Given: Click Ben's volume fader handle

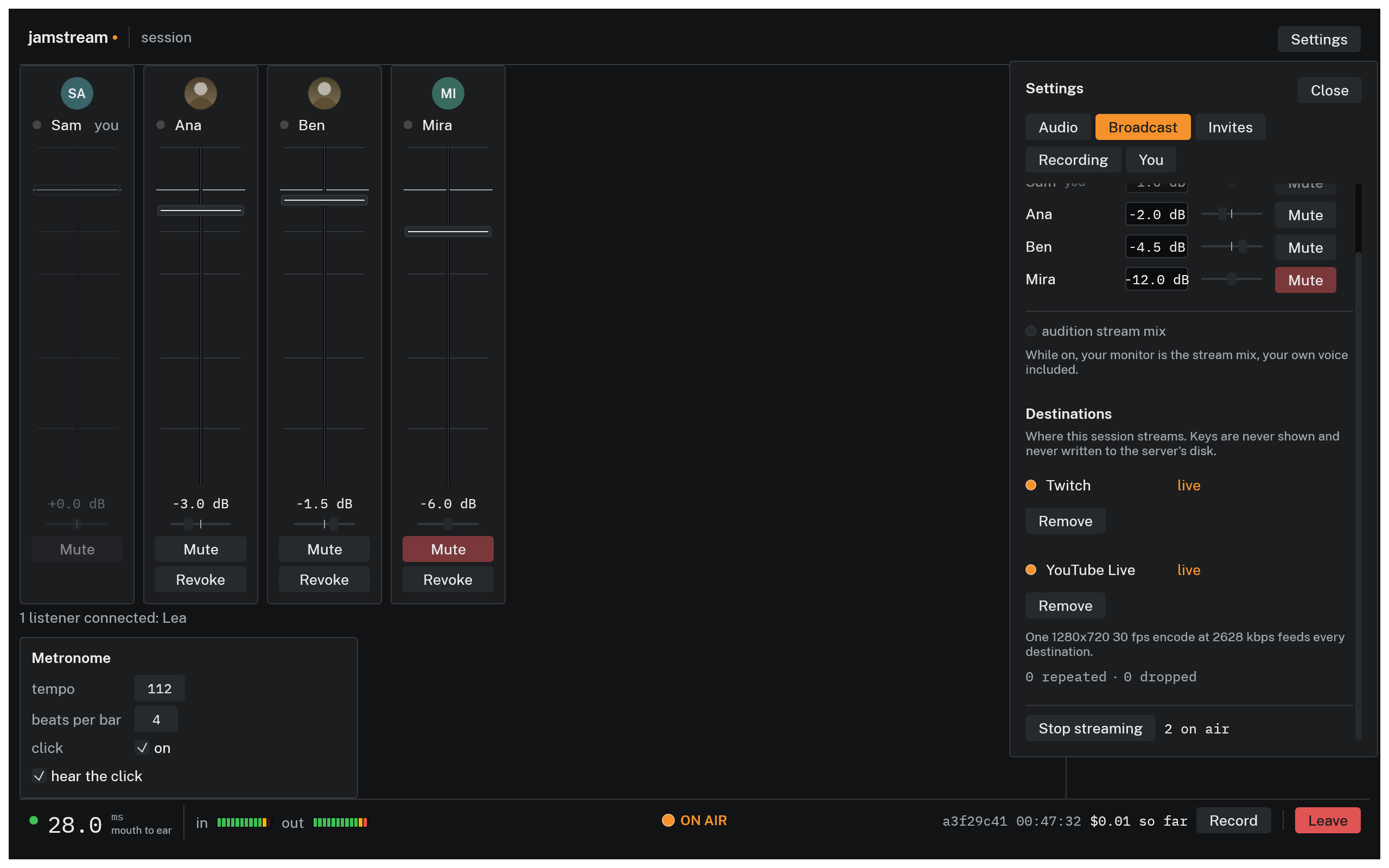Looking at the screenshot, I should pyautogui.click(x=324, y=200).
